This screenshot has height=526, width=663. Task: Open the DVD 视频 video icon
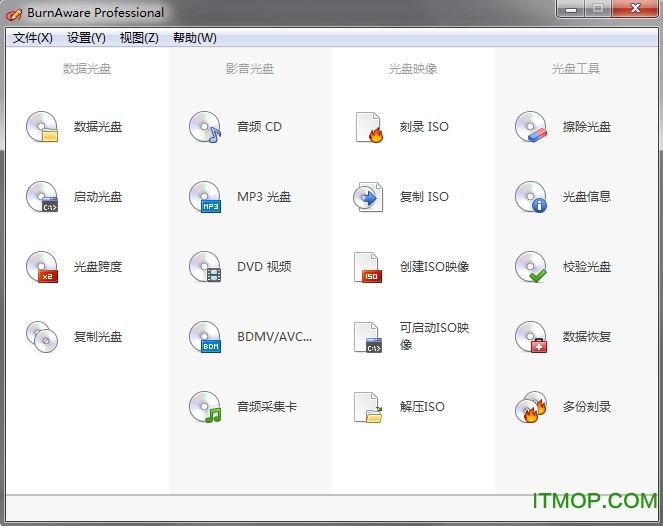click(204, 267)
